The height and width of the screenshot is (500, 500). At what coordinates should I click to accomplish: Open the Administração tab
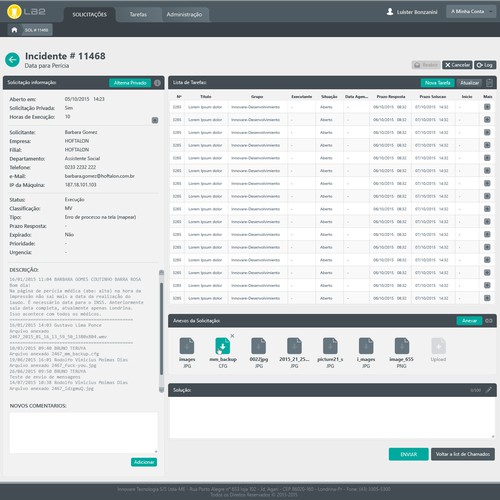point(184,14)
